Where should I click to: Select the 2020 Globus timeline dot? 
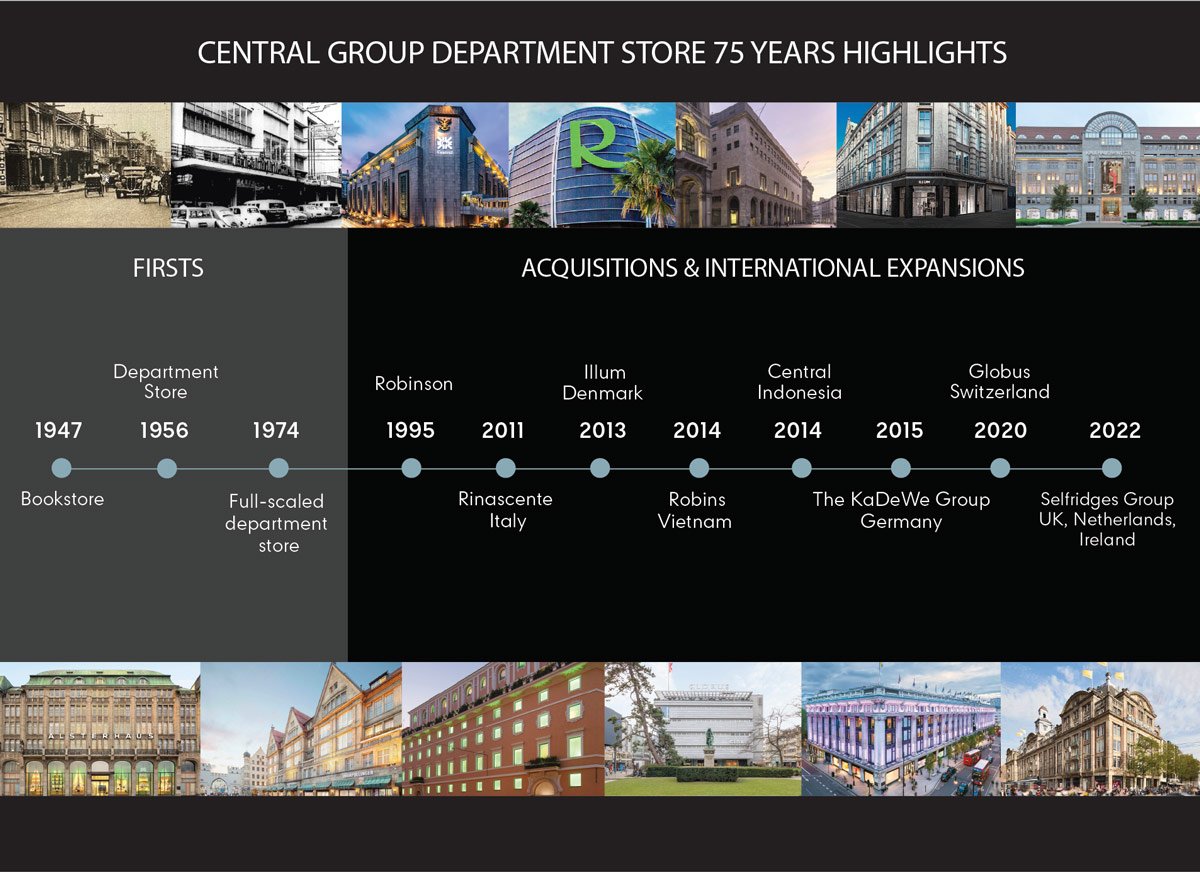click(x=1000, y=468)
